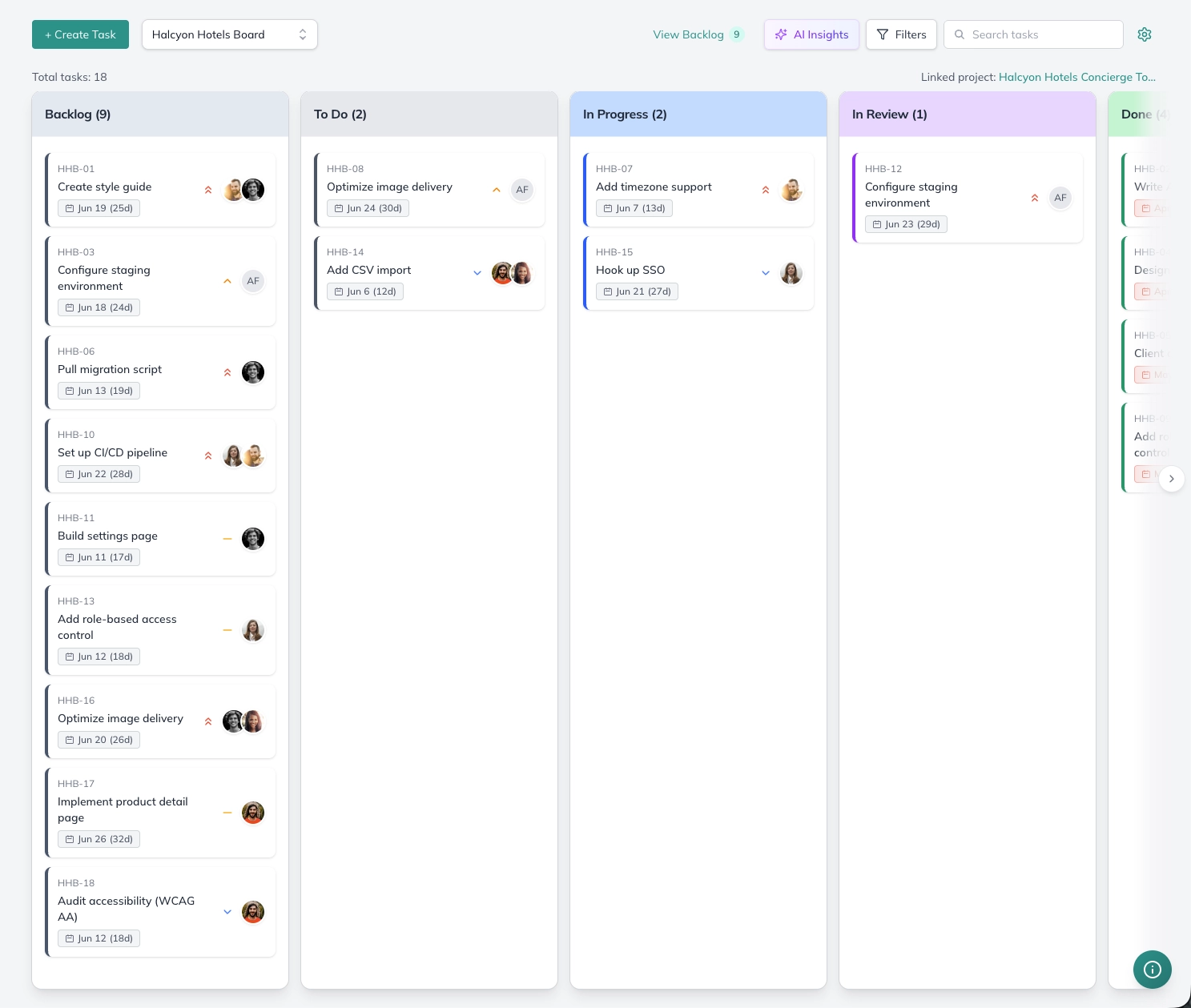Click the Create Task button
This screenshot has height=1008, width=1191.
point(80,34)
